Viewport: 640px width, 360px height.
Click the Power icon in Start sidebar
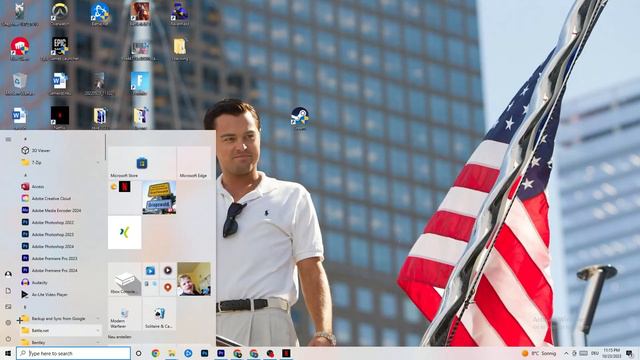click(x=8, y=339)
